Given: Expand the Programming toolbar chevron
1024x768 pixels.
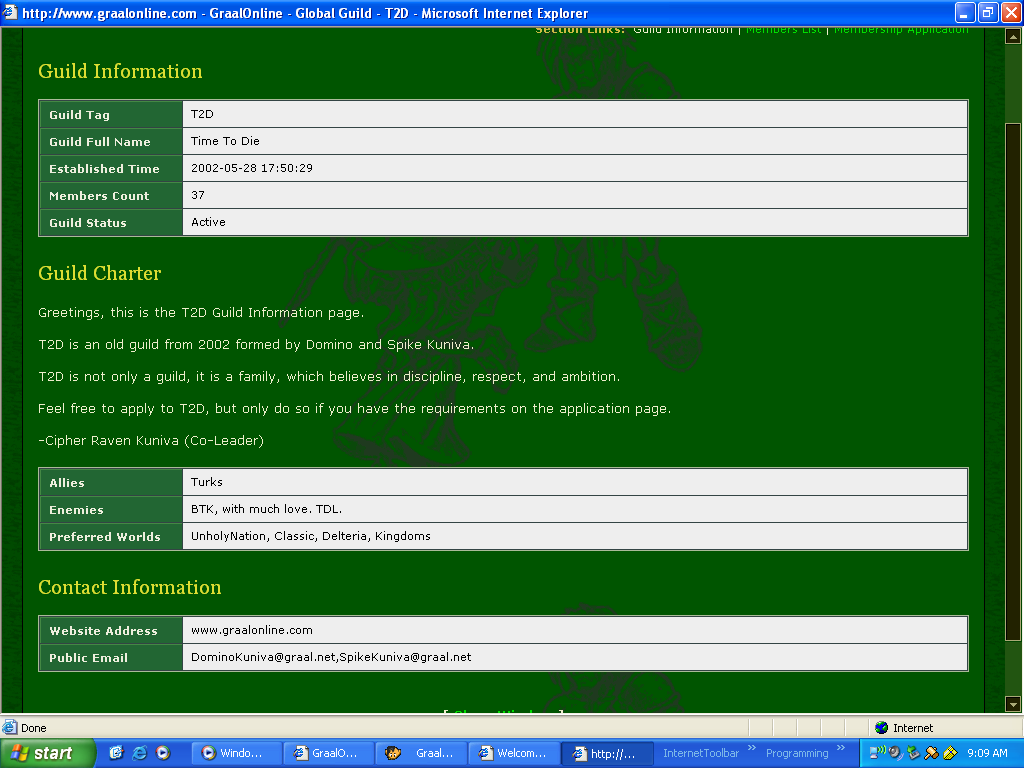Looking at the screenshot, I should pos(841,748).
